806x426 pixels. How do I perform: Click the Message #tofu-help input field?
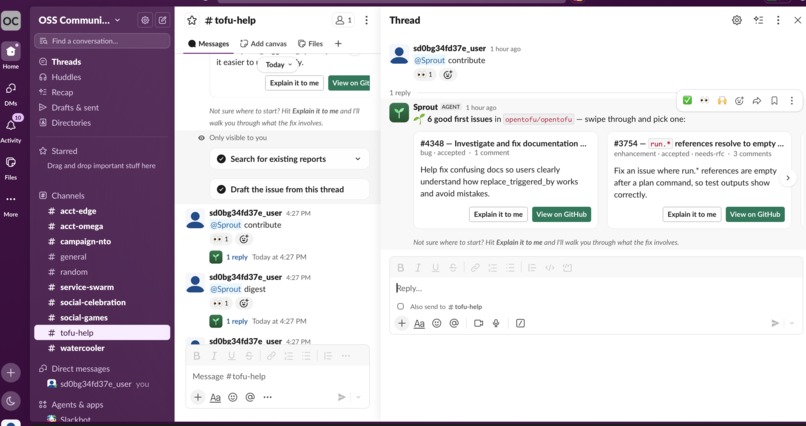pos(278,376)
